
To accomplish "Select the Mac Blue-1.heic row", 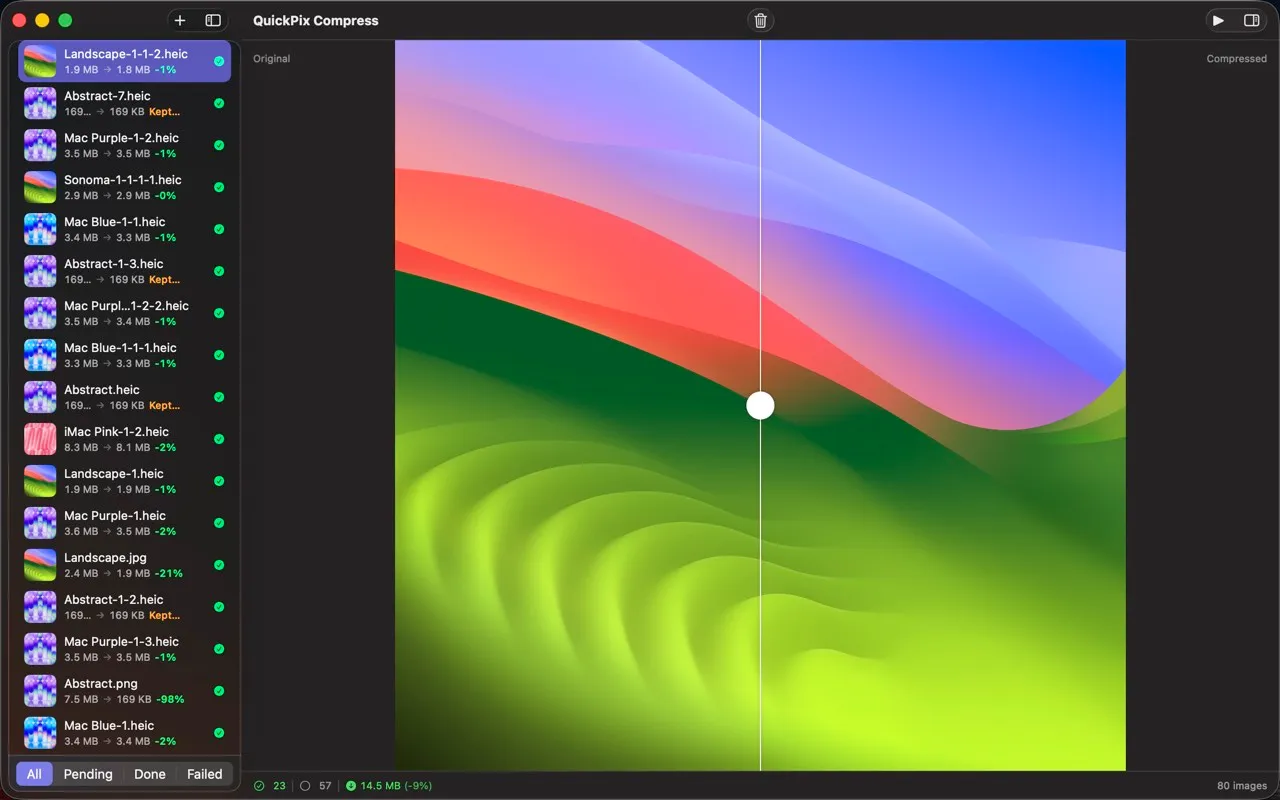I will tap(125, 733).
